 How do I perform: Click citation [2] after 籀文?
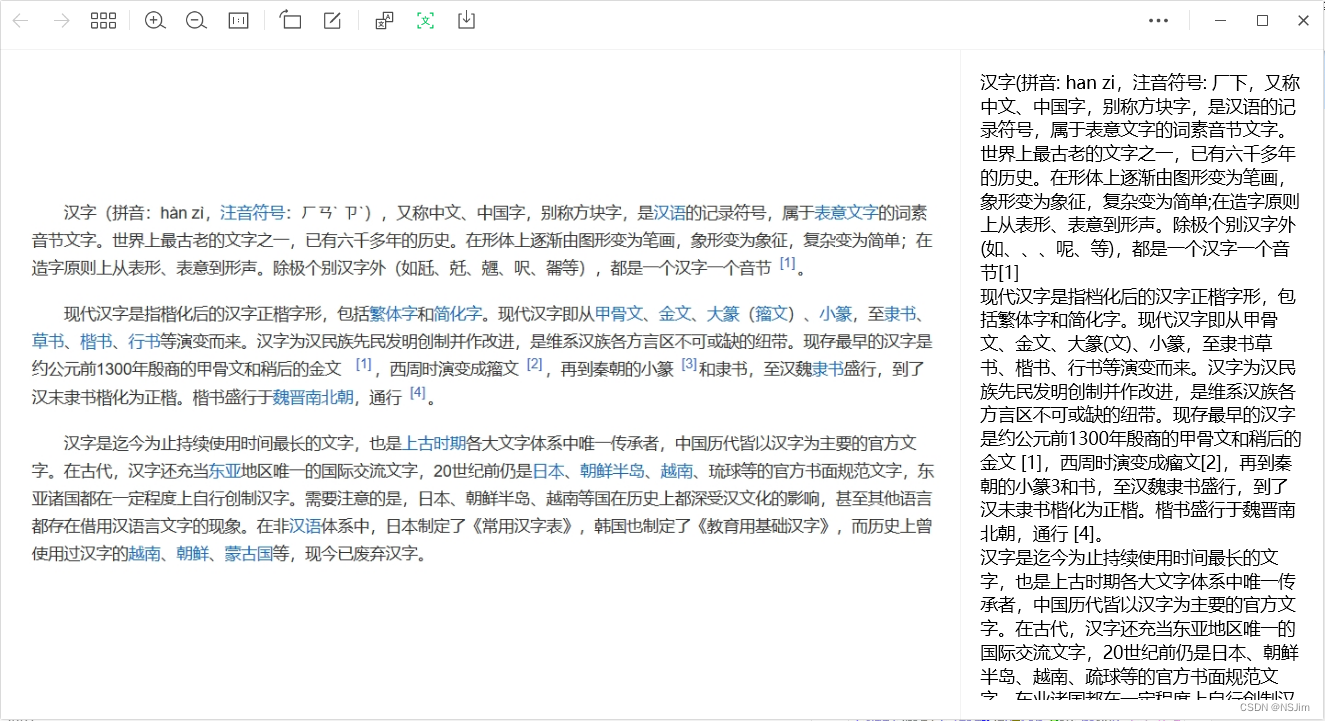coord(535,364)
